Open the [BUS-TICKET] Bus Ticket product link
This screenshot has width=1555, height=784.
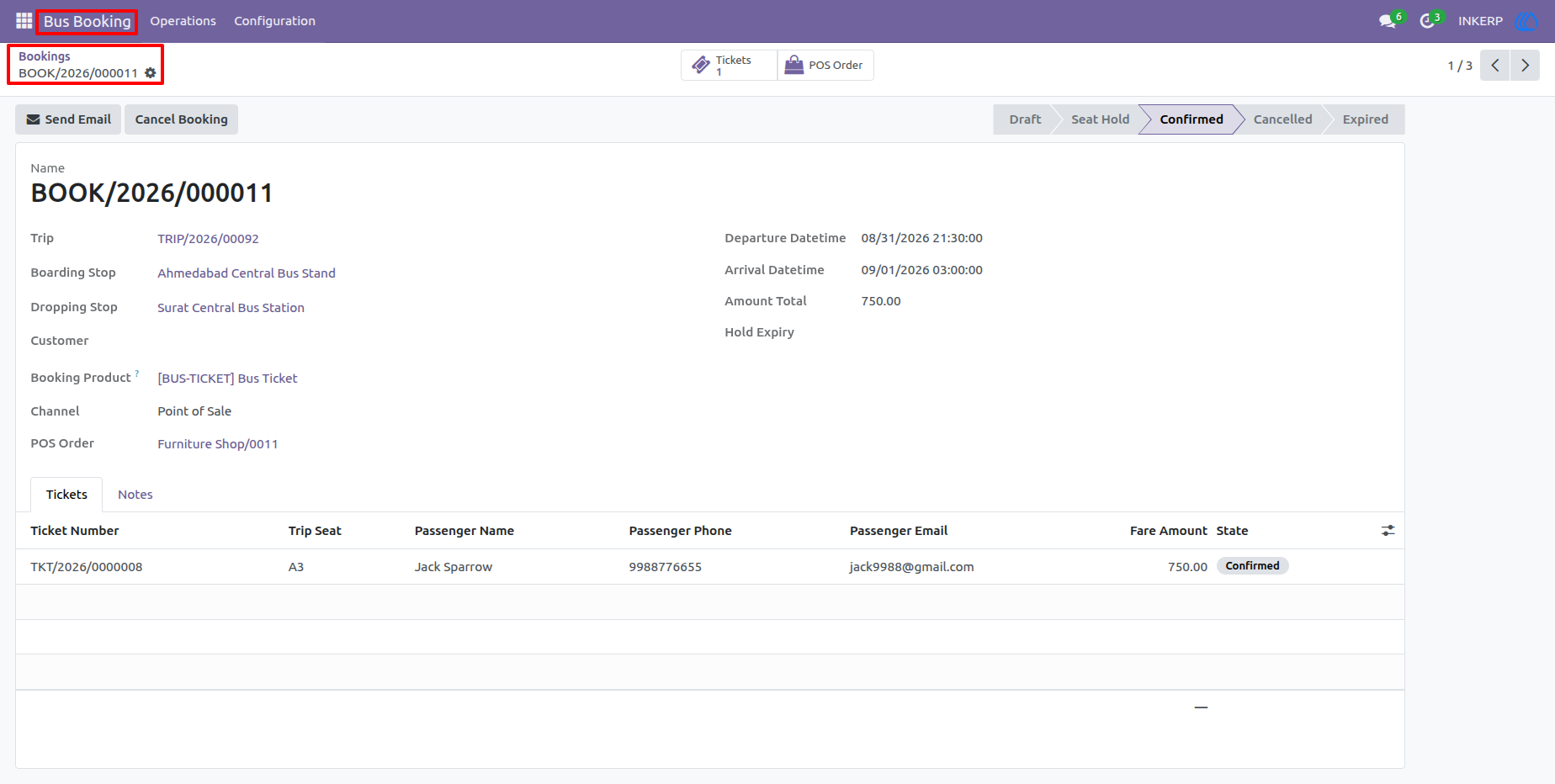click(x=227, y=379)
